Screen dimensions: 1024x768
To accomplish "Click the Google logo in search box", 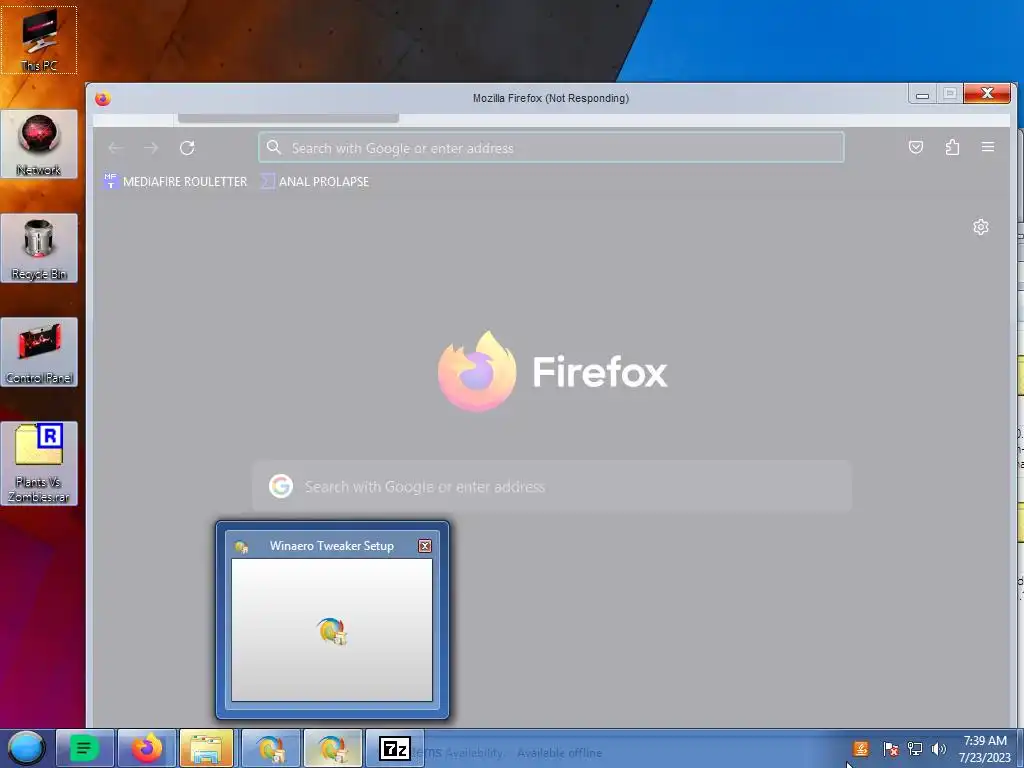I will (x=281, y=487).
